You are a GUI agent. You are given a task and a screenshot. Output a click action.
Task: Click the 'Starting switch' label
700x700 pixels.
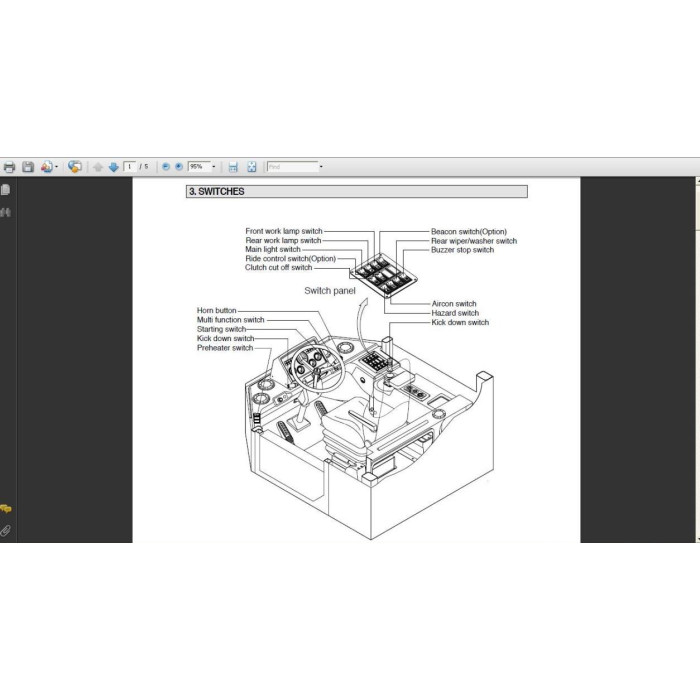pos(221,329)
